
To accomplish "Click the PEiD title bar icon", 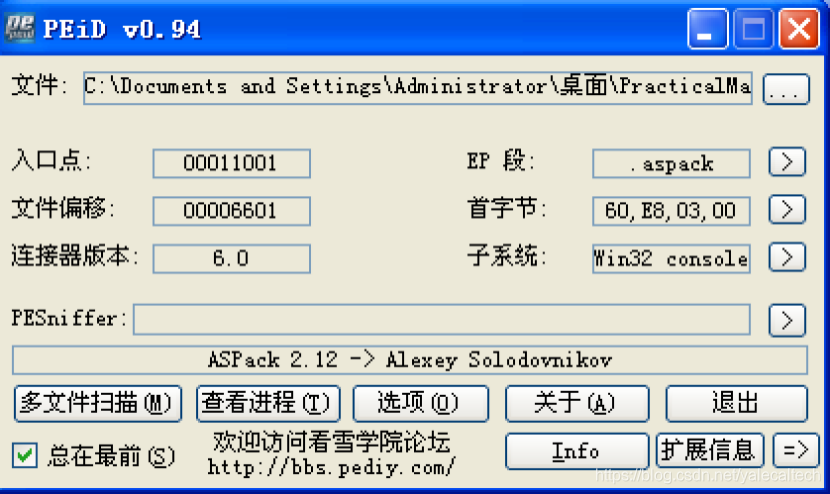I will point(20,28).
